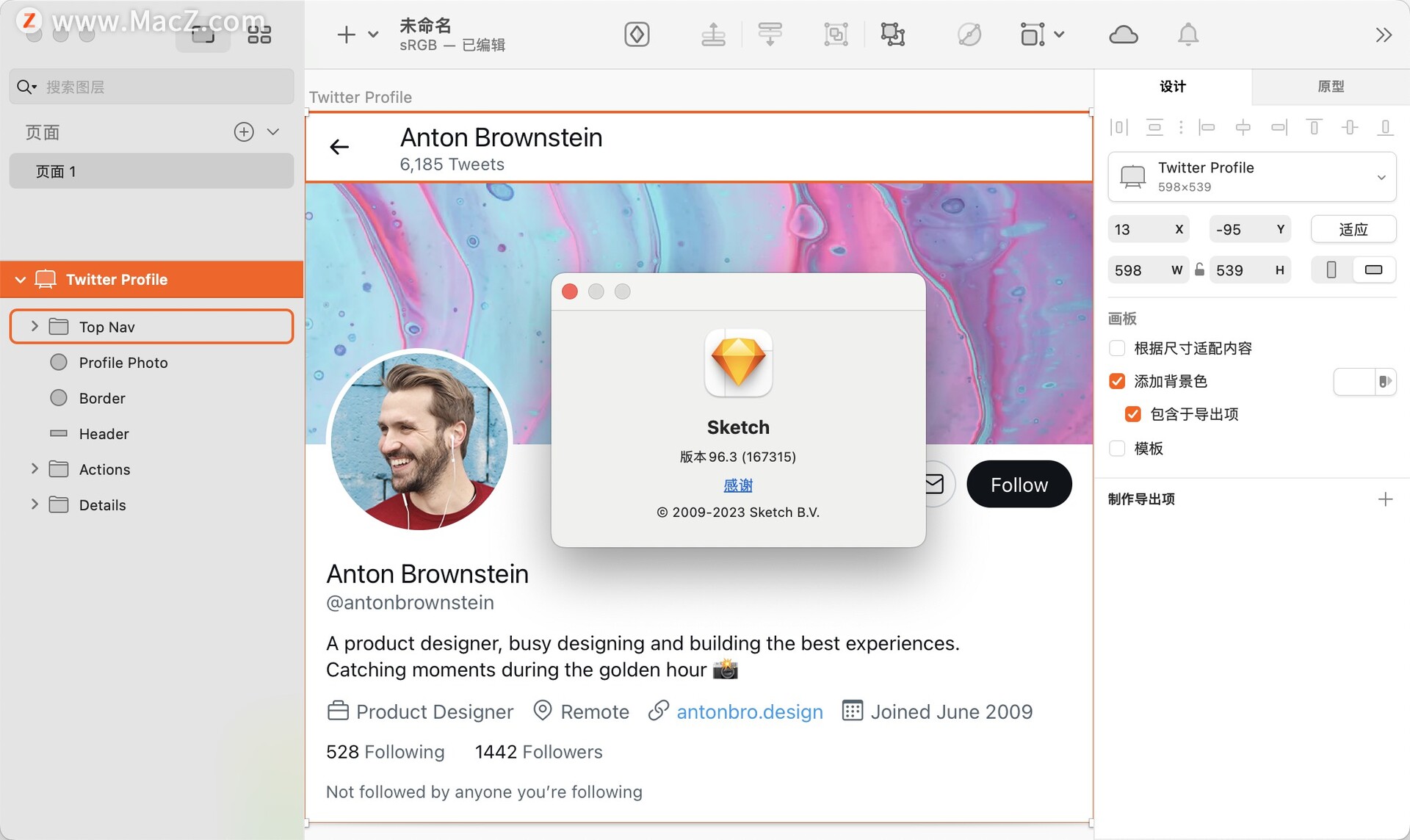Screen dimensions: 1410x840
Task: Click the Ungroup layers toolbar icon
Action: [x=892, y=35]
